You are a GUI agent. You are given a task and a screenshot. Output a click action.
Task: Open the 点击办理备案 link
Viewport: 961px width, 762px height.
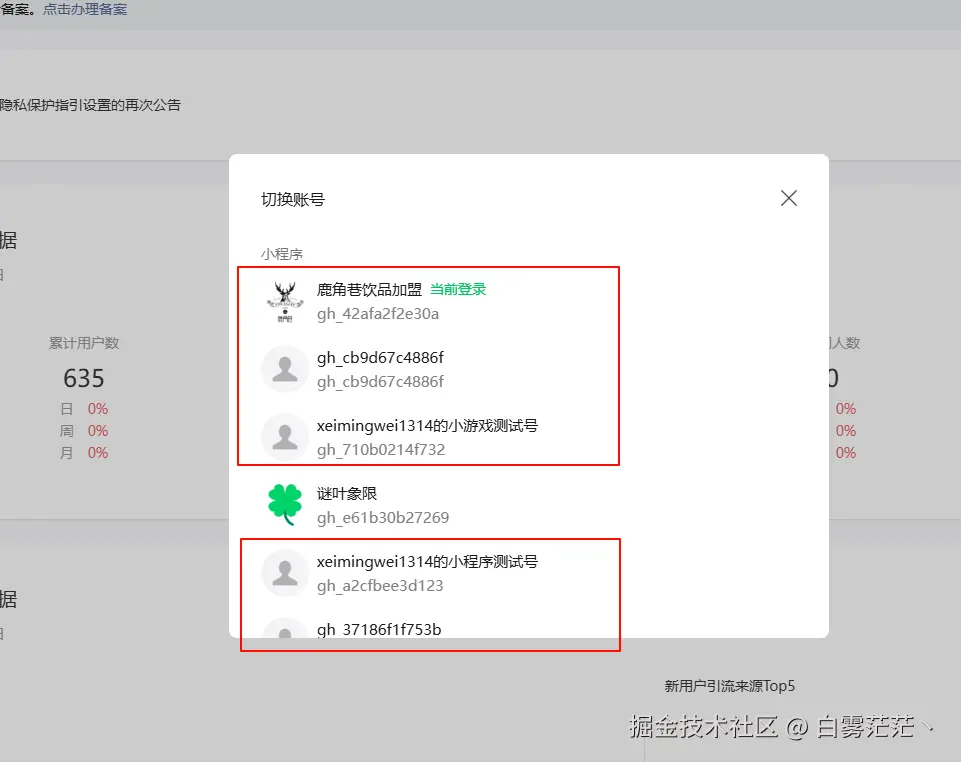[x=85, y=9]
